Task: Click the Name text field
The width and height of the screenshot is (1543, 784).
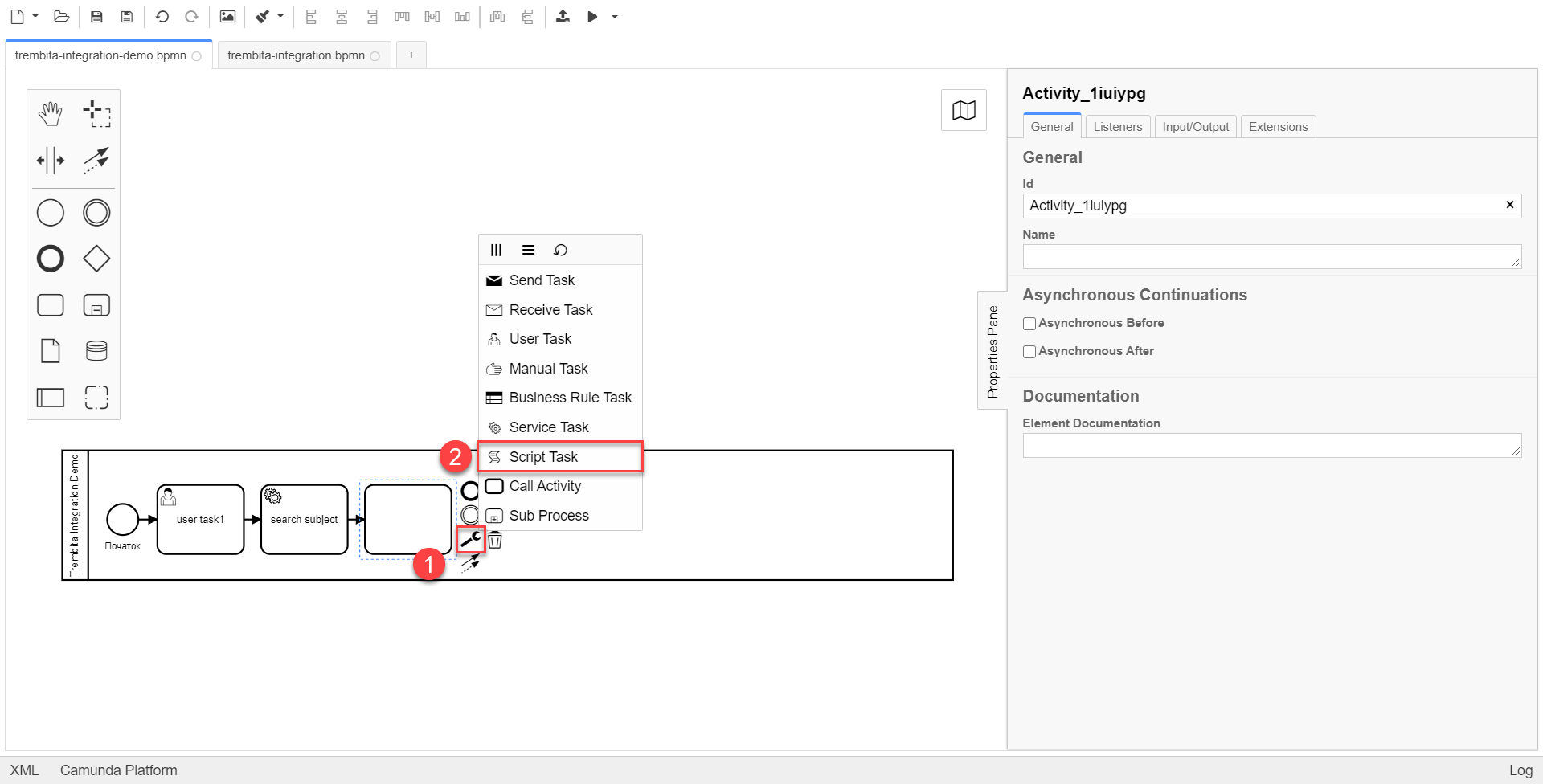Action: click(1270, 257)
